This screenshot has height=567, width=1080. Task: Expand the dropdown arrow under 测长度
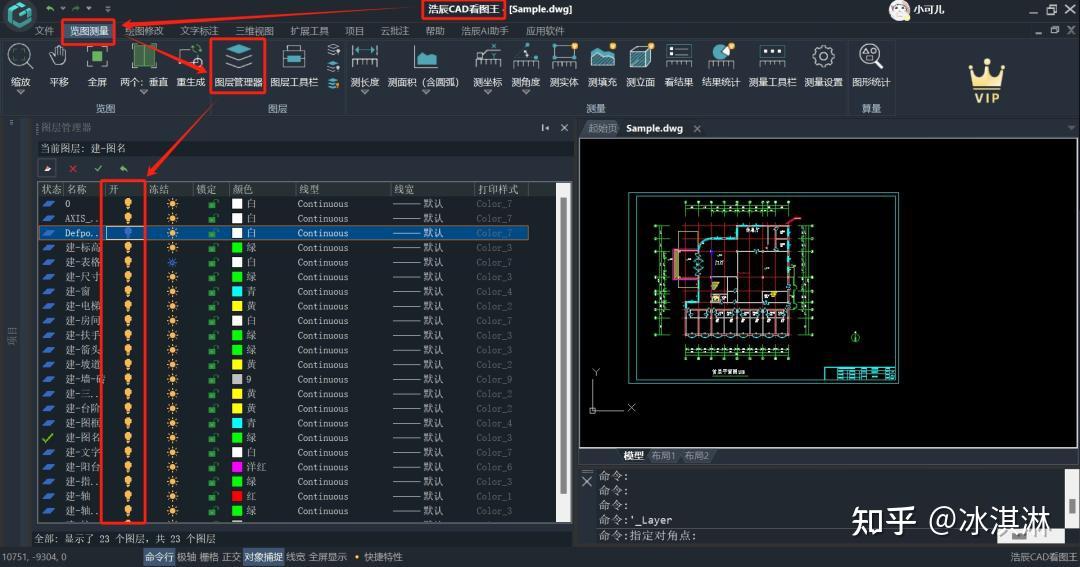364,92
